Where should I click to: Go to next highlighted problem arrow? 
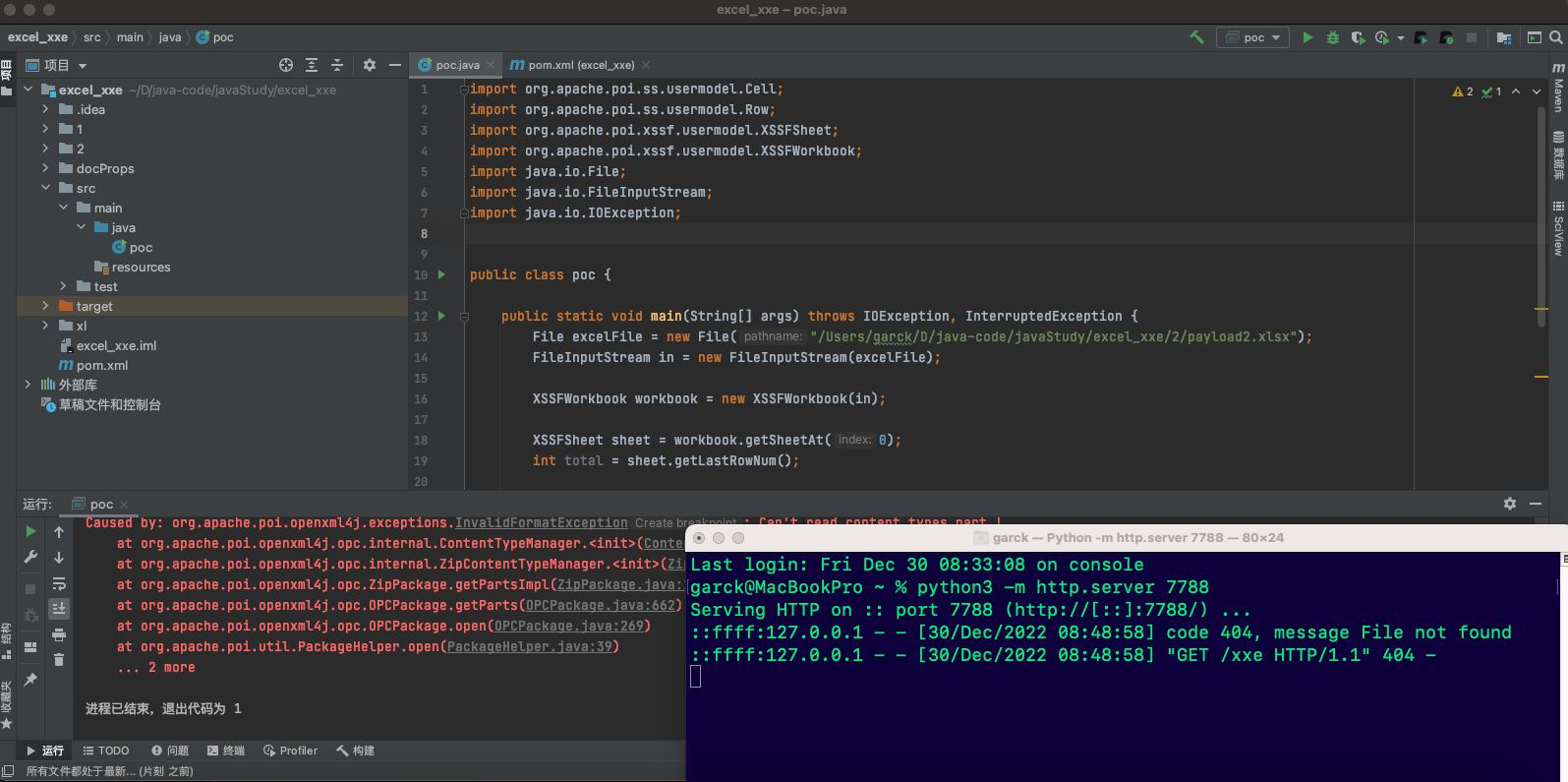(1539, 91)
